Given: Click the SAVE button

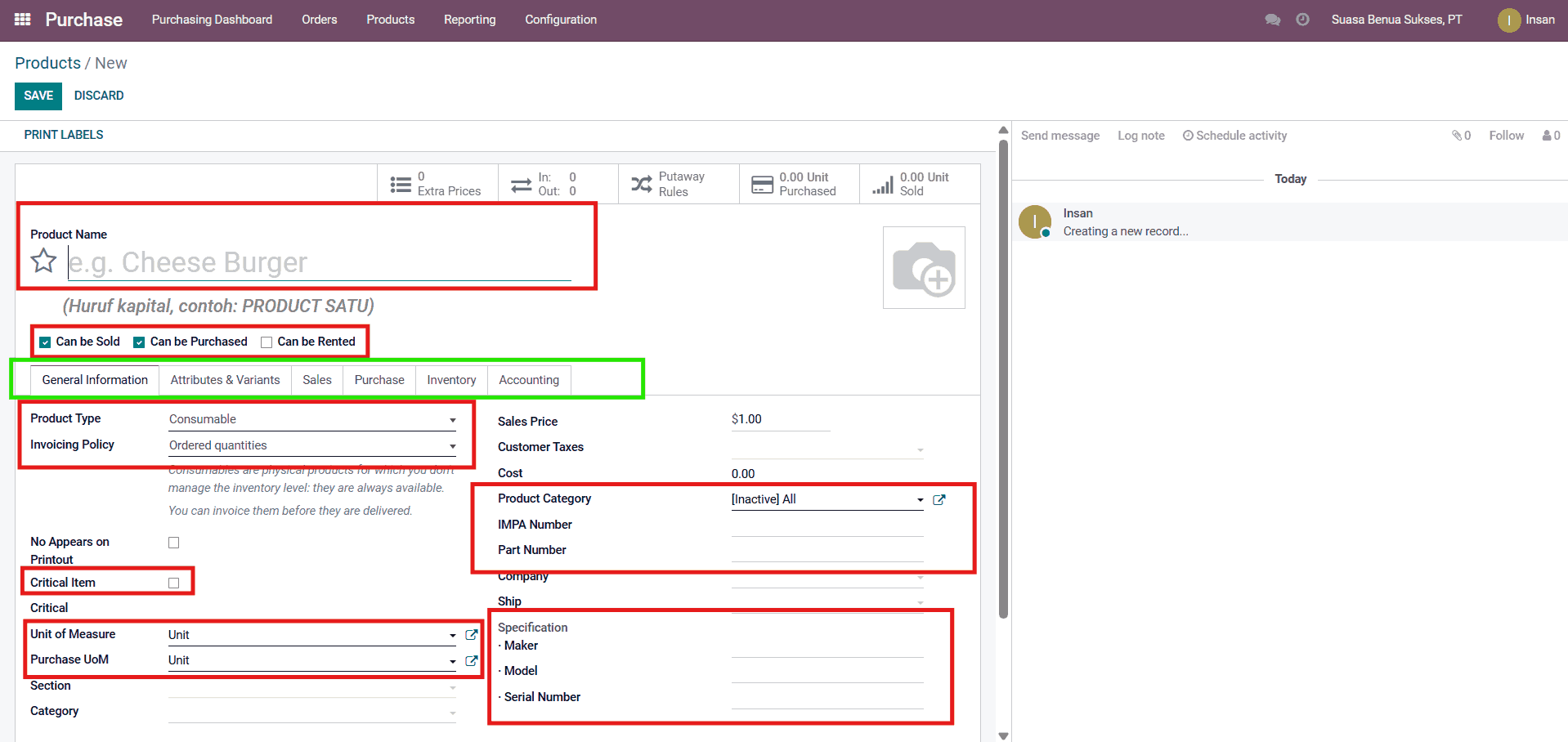Looking at the screenshot, I should point(38,96).
